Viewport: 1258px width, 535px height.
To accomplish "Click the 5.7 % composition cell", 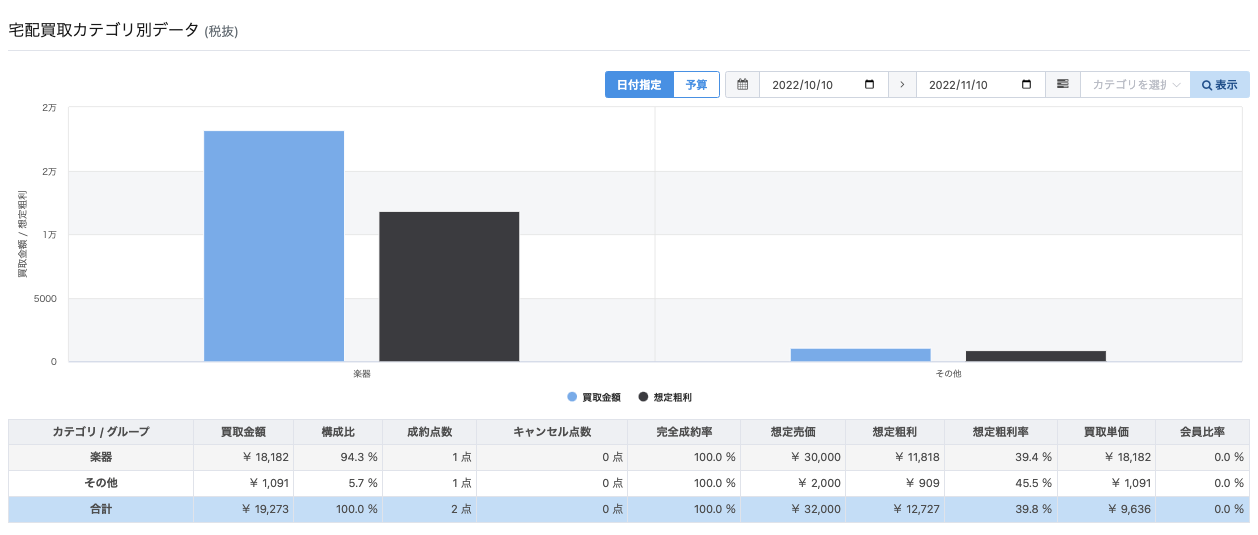I will click(338, 483).
